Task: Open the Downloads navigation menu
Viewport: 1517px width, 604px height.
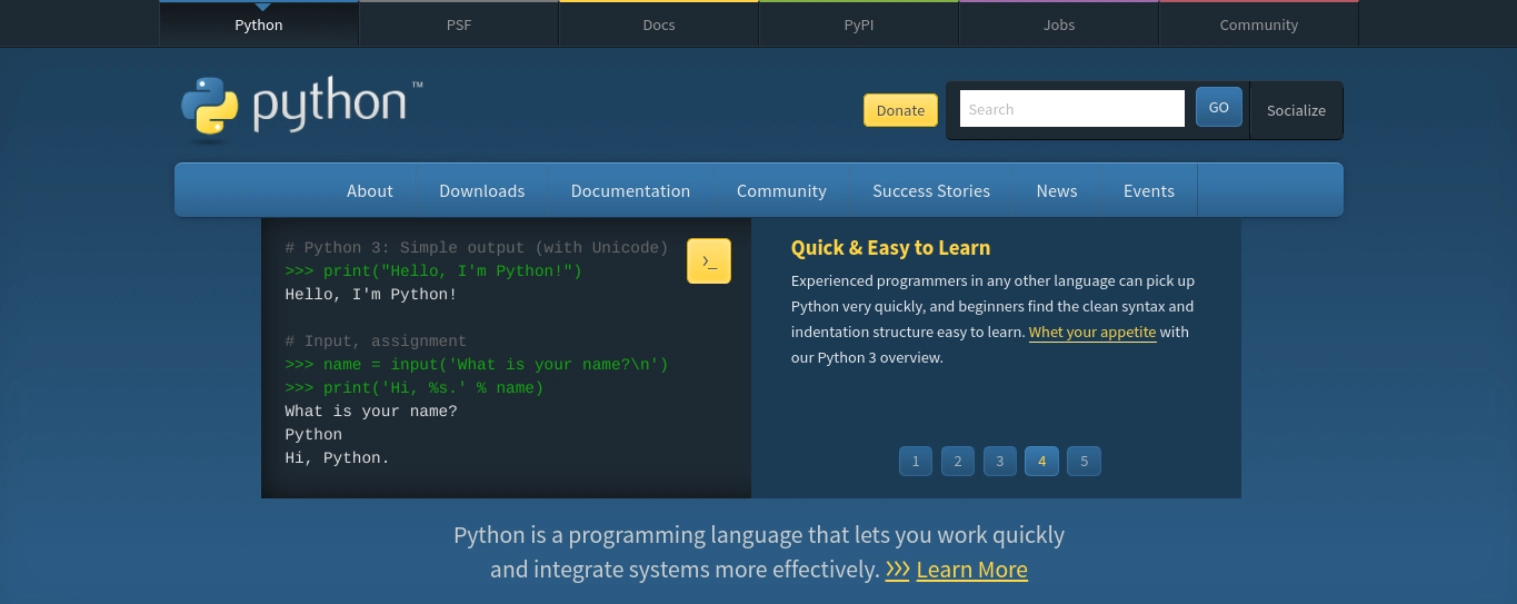Action: pos(481,191)
